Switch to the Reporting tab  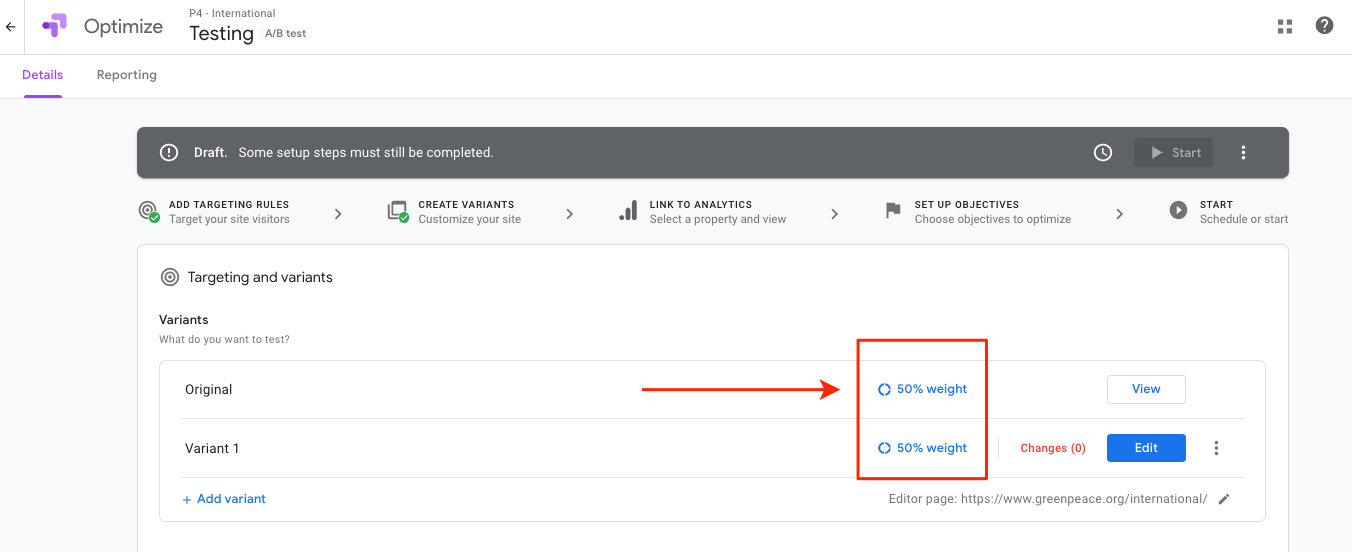(x=127, y=75)
